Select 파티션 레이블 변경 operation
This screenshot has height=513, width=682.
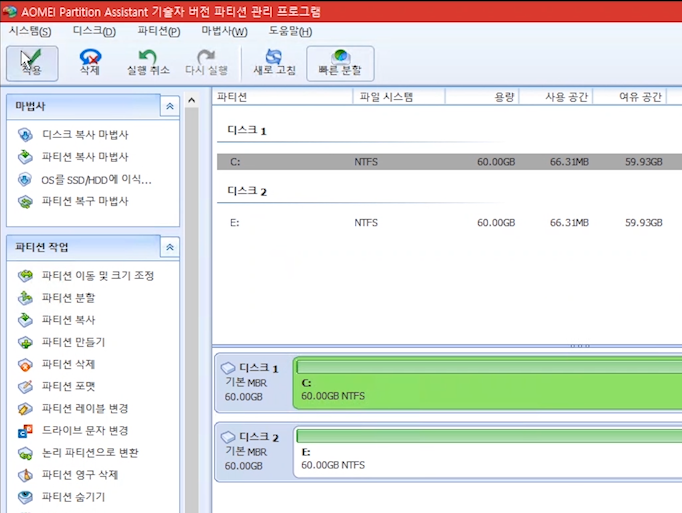coord(73,409)
